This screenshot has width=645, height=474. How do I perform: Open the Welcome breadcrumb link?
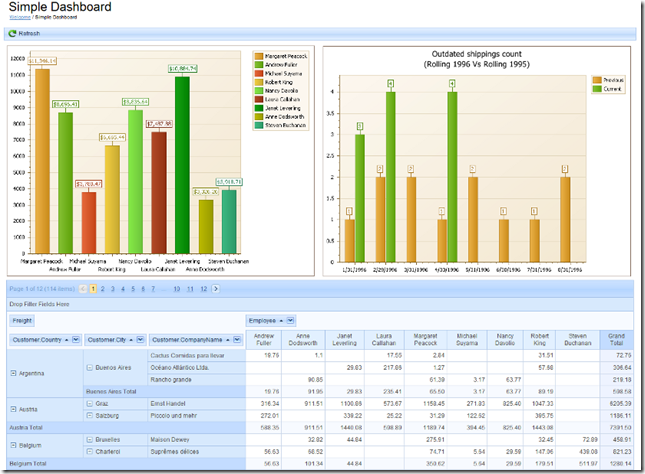[x=20, y=17]
